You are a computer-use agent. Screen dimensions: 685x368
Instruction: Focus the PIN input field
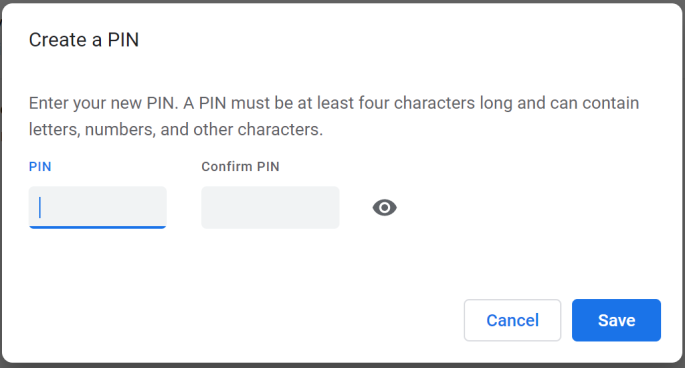(97, 208)
